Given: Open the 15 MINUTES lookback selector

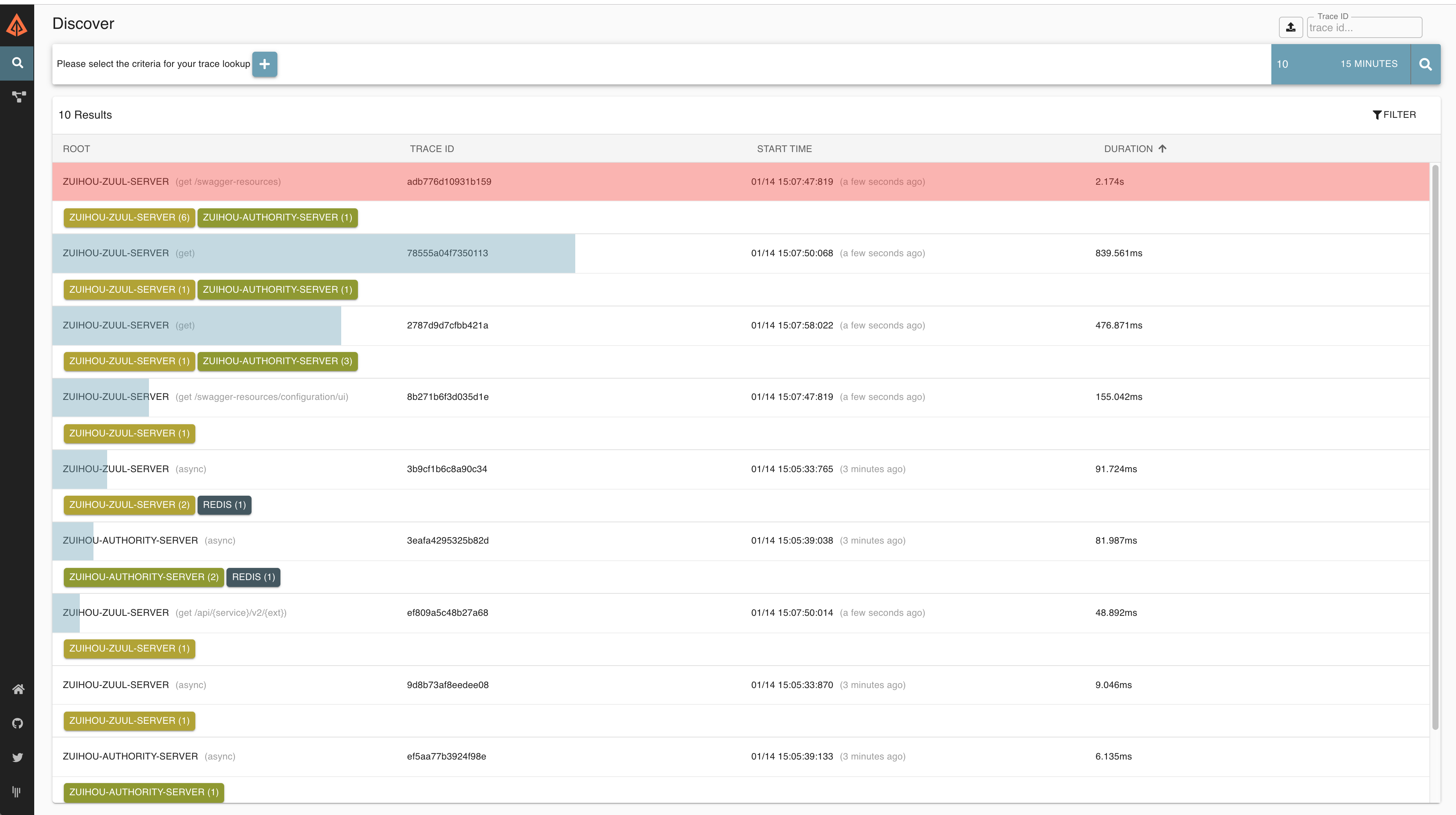Looking at the screenshot, I should click(1369, 64).
